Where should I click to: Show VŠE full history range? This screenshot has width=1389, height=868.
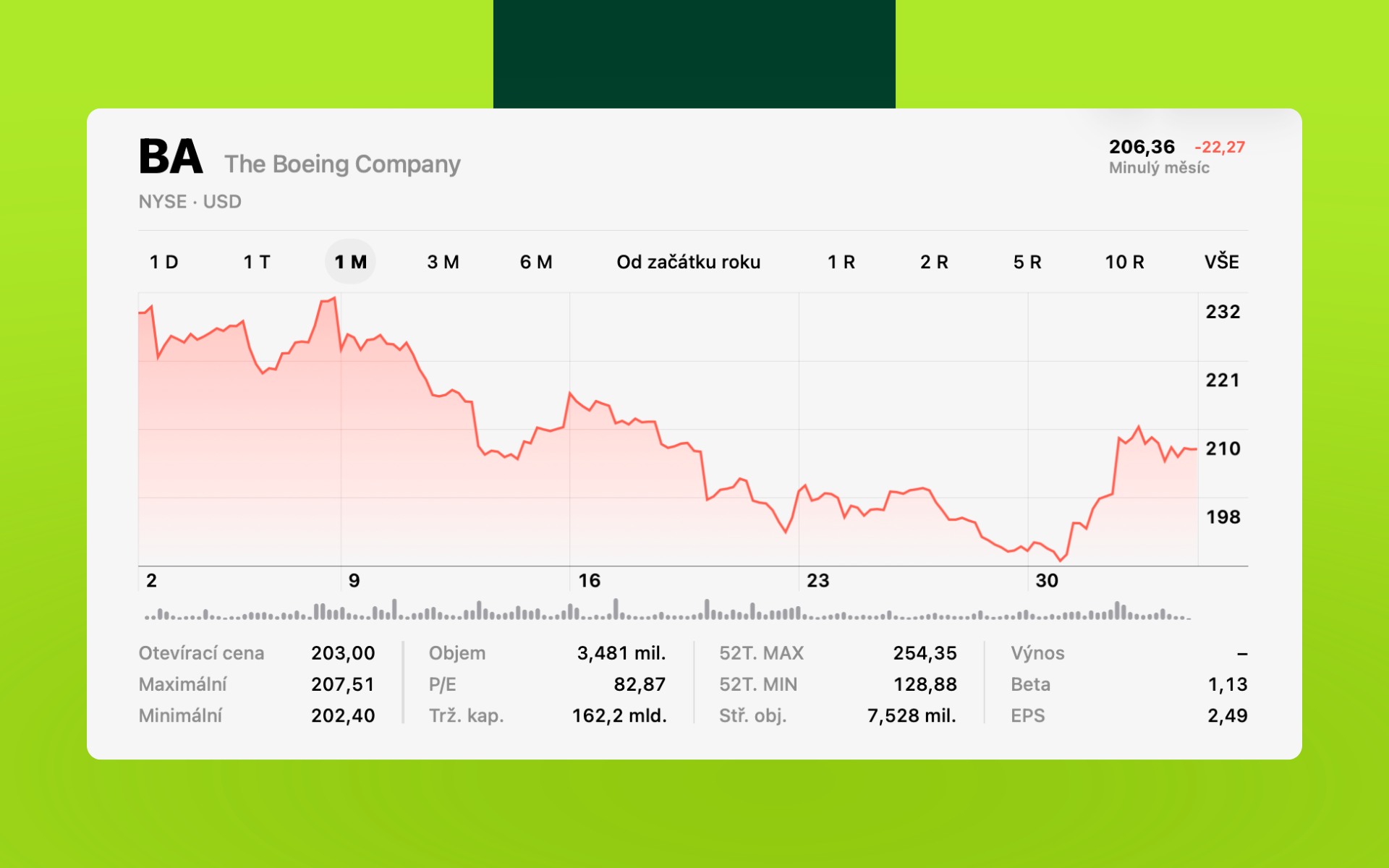[x=1222, y=262]
